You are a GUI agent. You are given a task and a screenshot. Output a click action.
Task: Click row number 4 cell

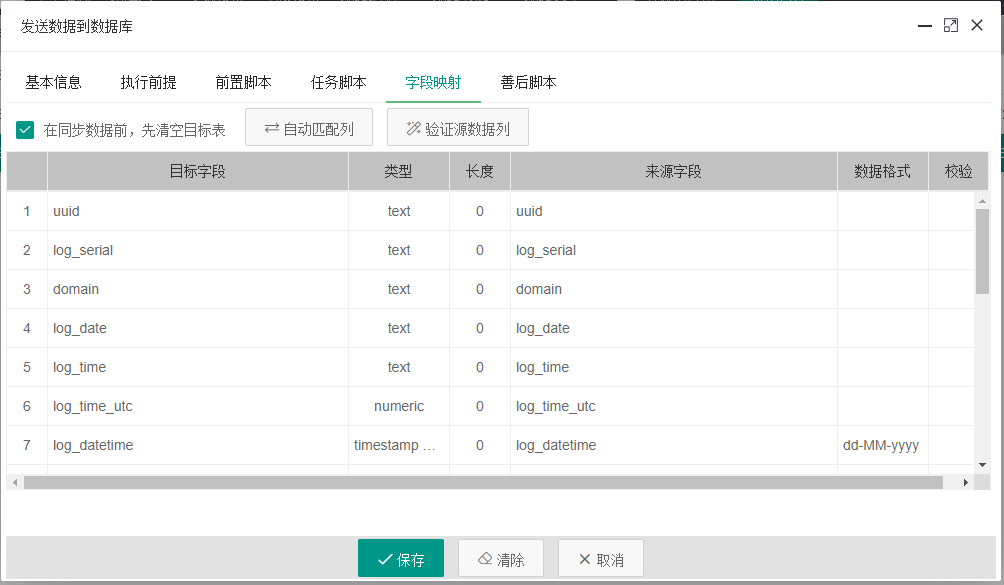coord(27,328)
